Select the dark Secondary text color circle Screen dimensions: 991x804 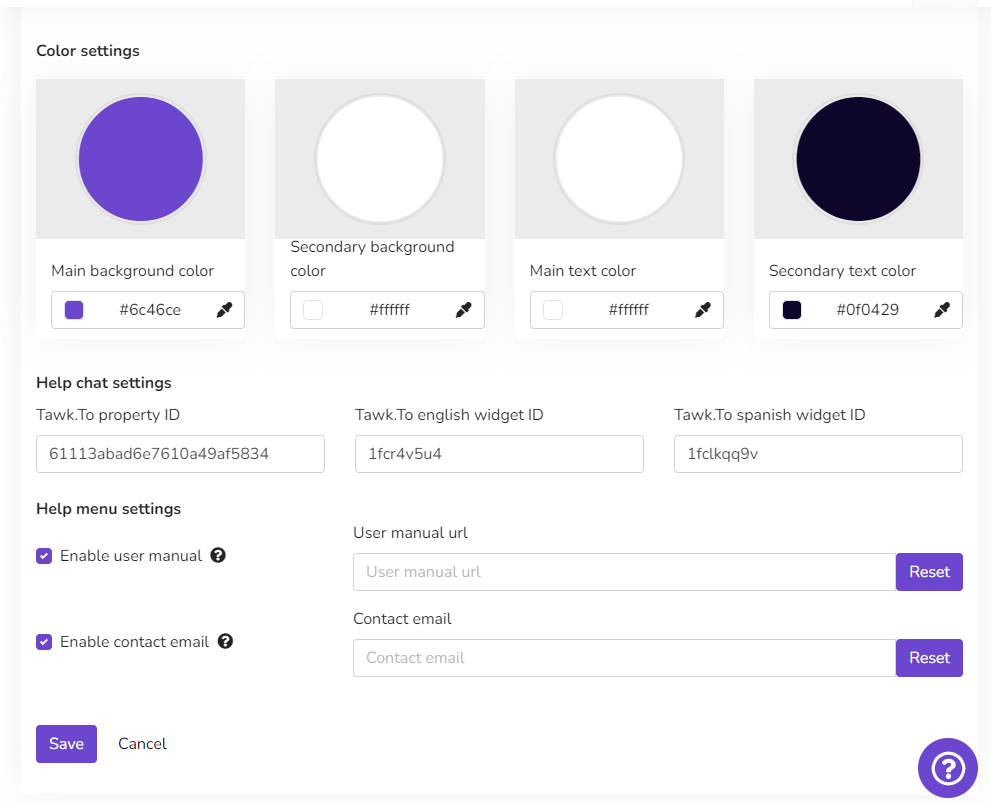tap(858, 159)
